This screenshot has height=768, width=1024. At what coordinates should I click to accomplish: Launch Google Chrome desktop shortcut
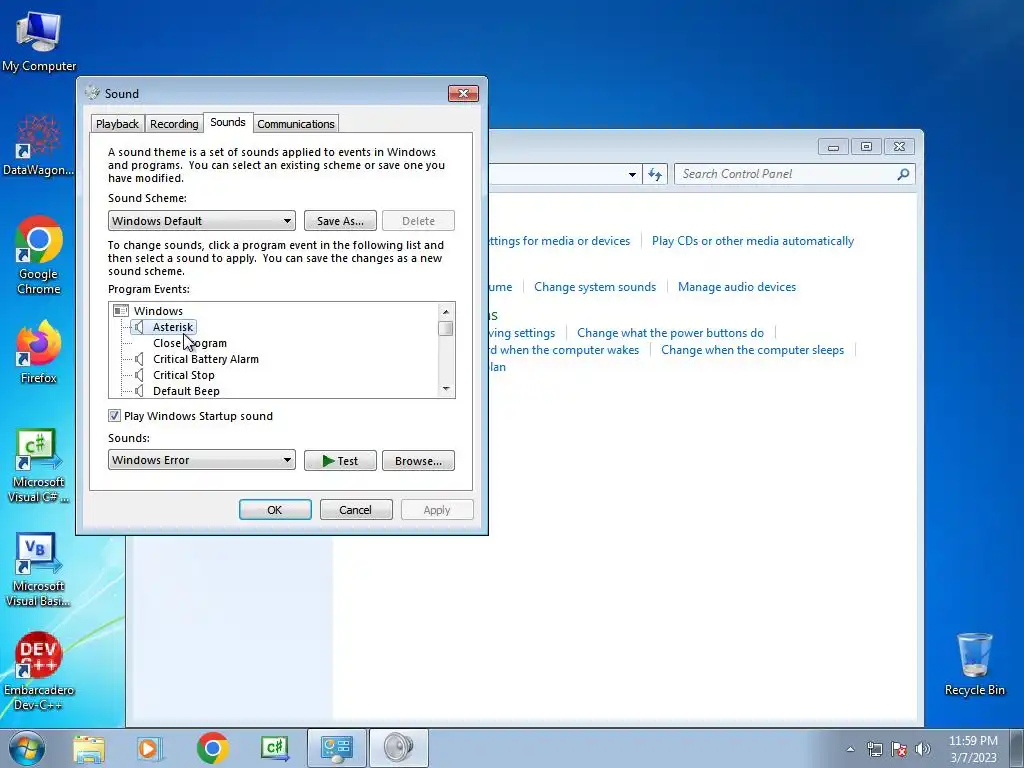tap(39, 255)
